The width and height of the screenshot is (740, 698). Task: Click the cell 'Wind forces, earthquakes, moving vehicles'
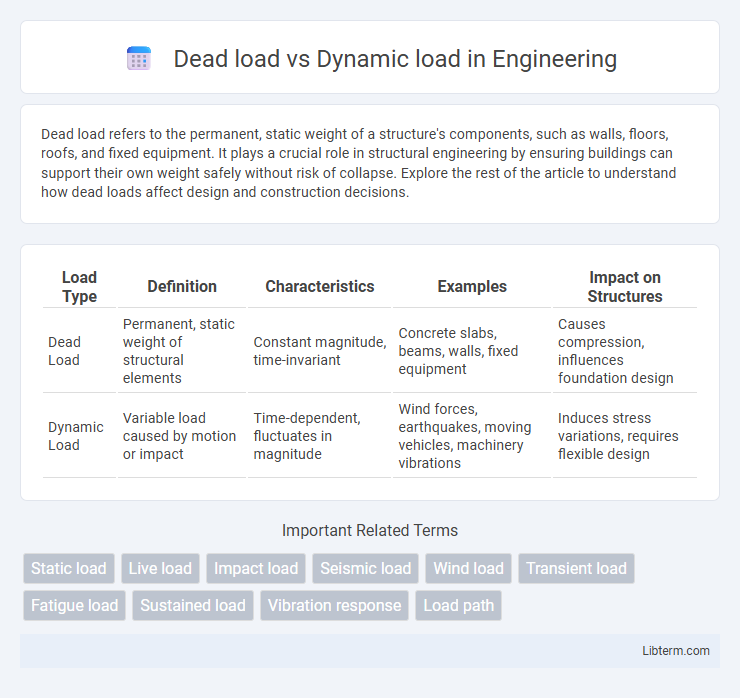click(x=472, y=436)
